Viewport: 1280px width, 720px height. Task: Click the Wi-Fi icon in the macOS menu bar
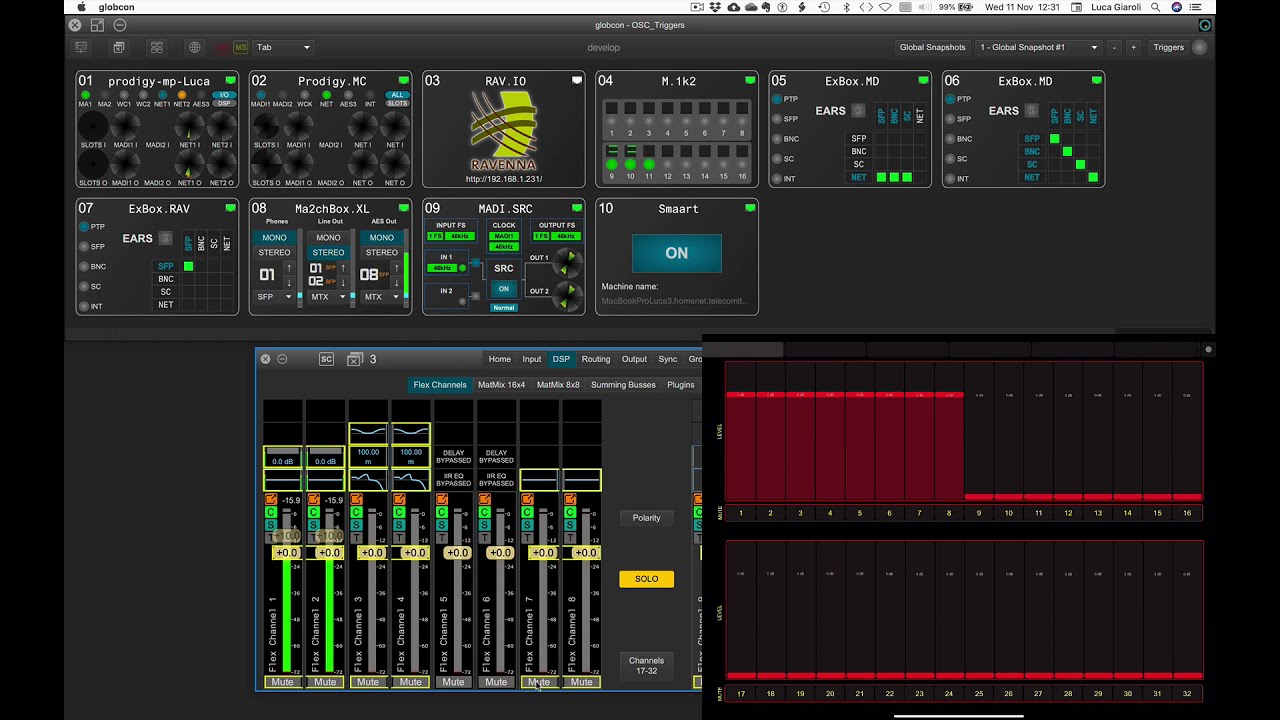[885, 7]
